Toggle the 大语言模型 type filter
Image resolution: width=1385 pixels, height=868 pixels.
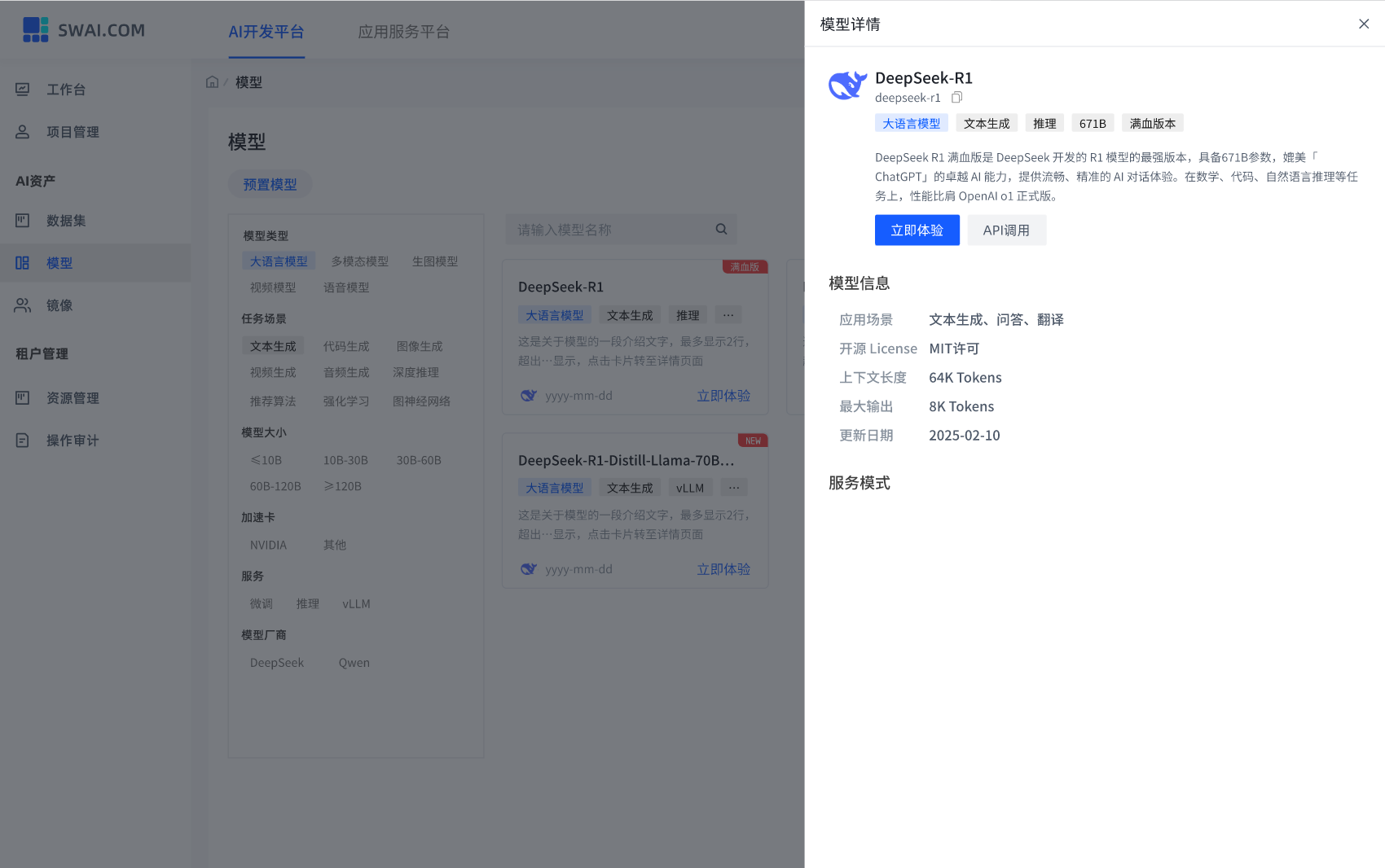click(x=279, y=261)
